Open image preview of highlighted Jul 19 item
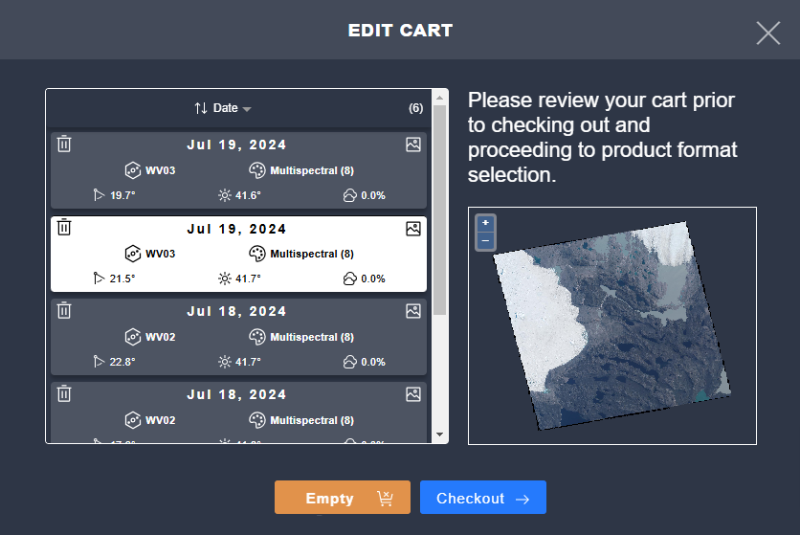Screen dimensions: 800x535 coord(413,228)
